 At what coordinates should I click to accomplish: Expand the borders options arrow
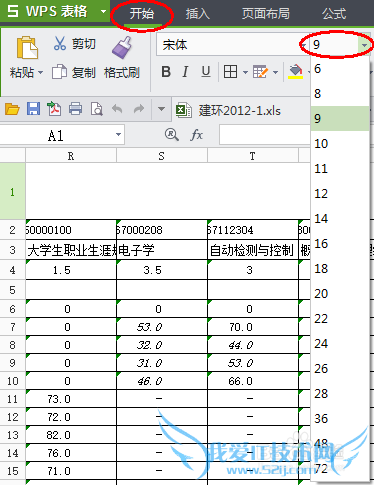point(245,72)
